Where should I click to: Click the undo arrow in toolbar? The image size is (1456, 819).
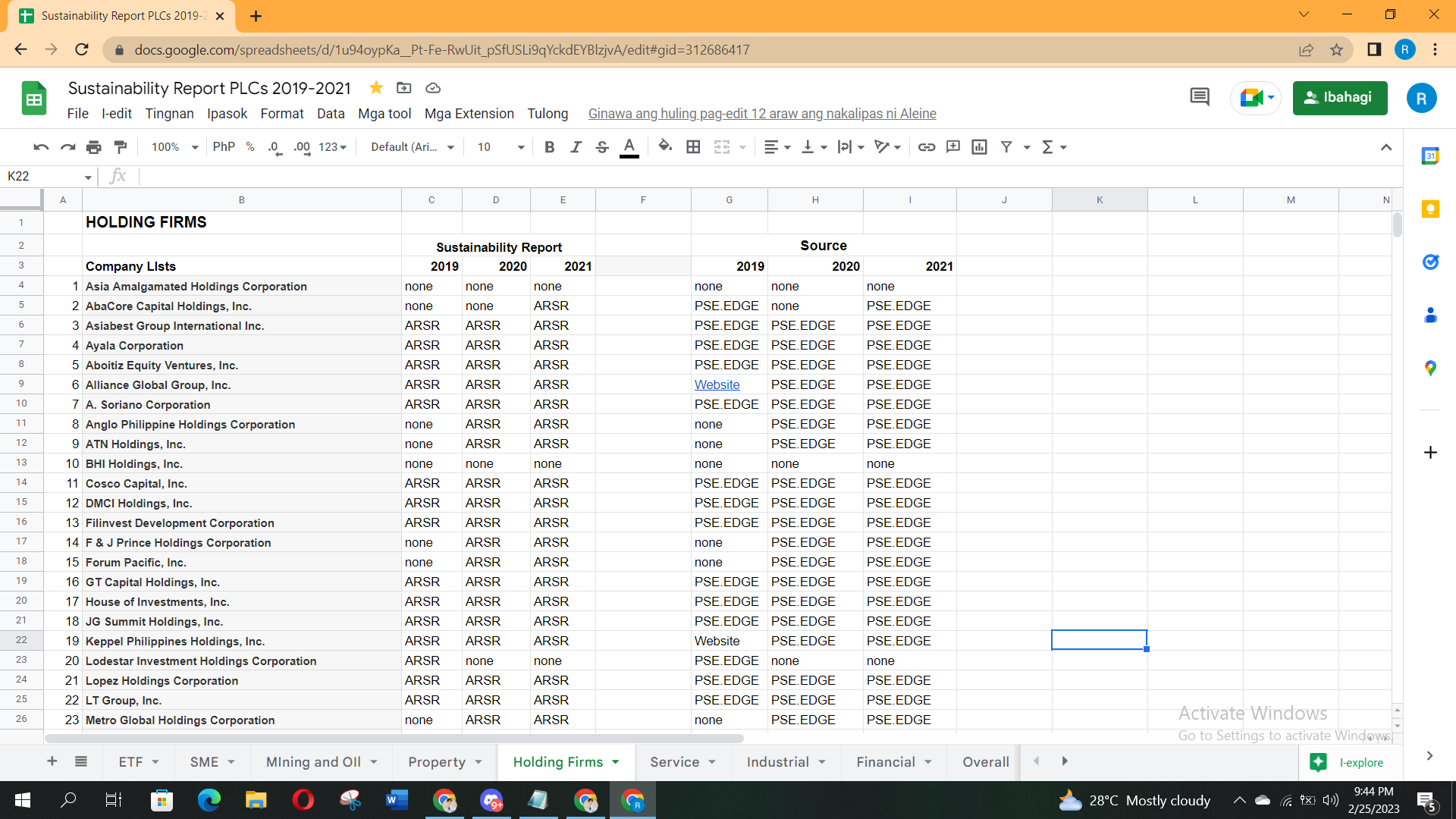pos(41,147)
